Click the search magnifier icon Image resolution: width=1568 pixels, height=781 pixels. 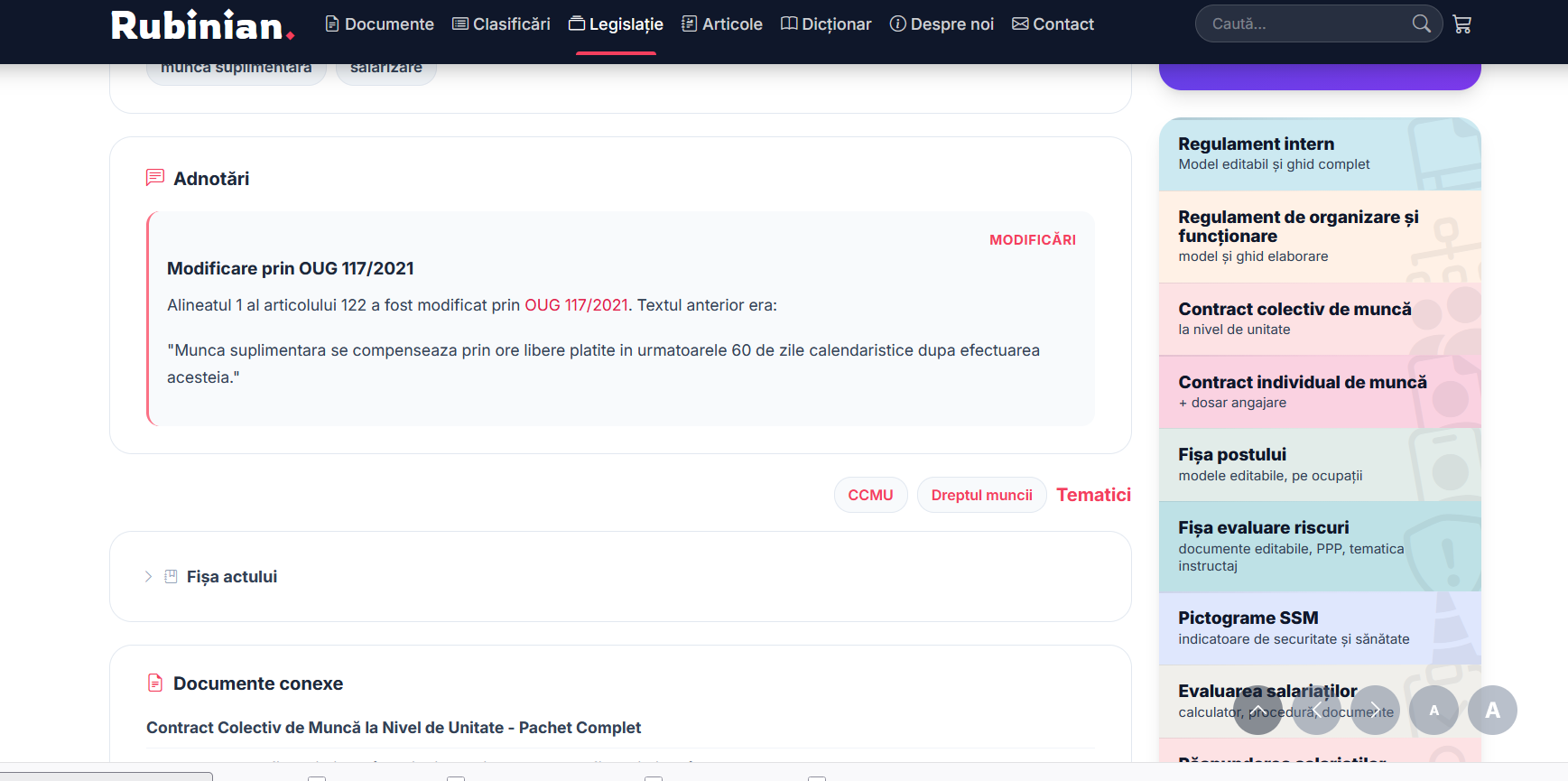[x=1421, y=23]
